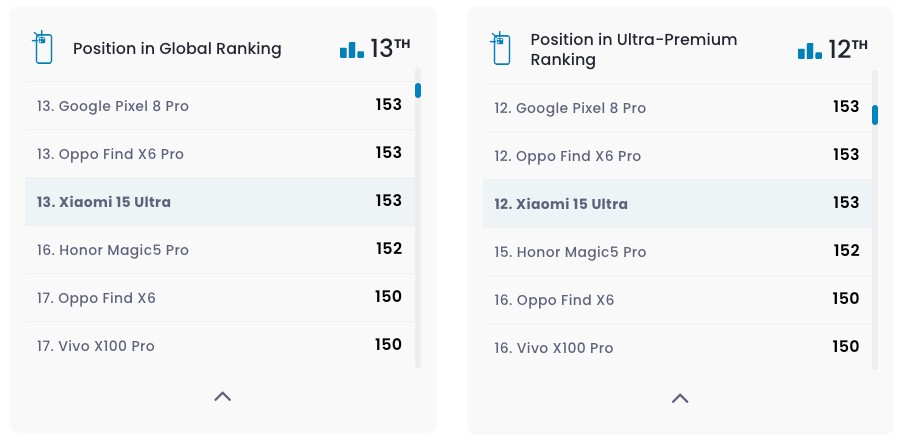Collapse the Global Ranking list with the chevron
903x441 pixels.
[x=222, y=397]
